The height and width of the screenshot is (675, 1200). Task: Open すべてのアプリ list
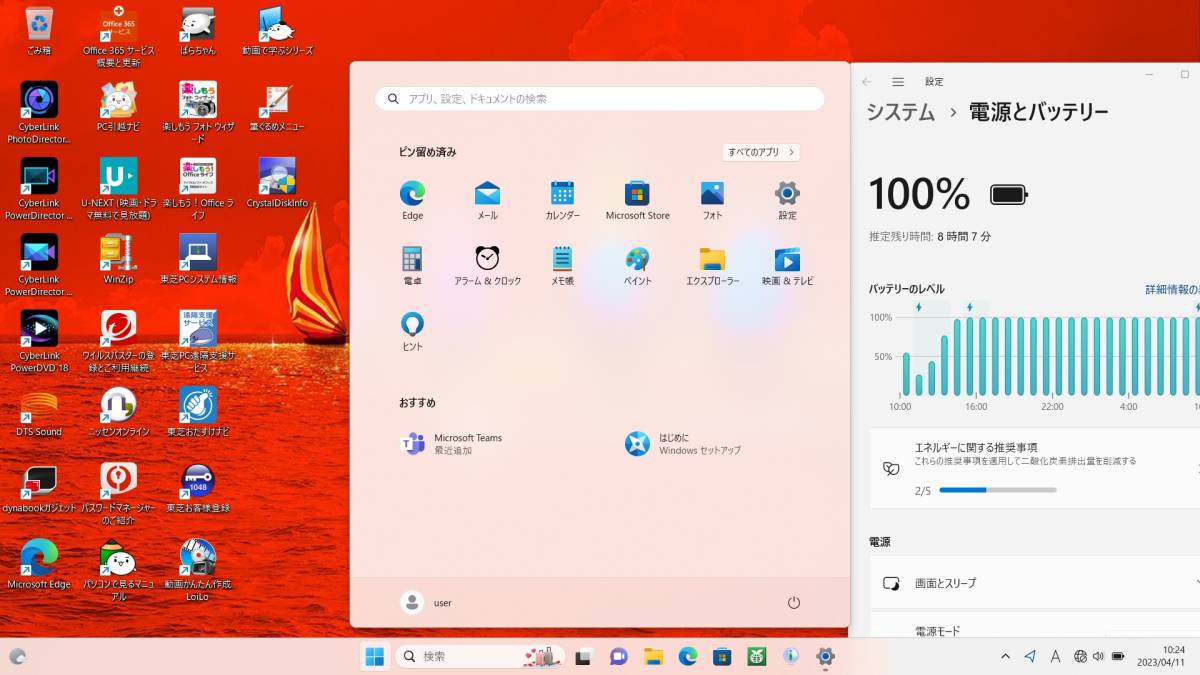coord(761,152)
